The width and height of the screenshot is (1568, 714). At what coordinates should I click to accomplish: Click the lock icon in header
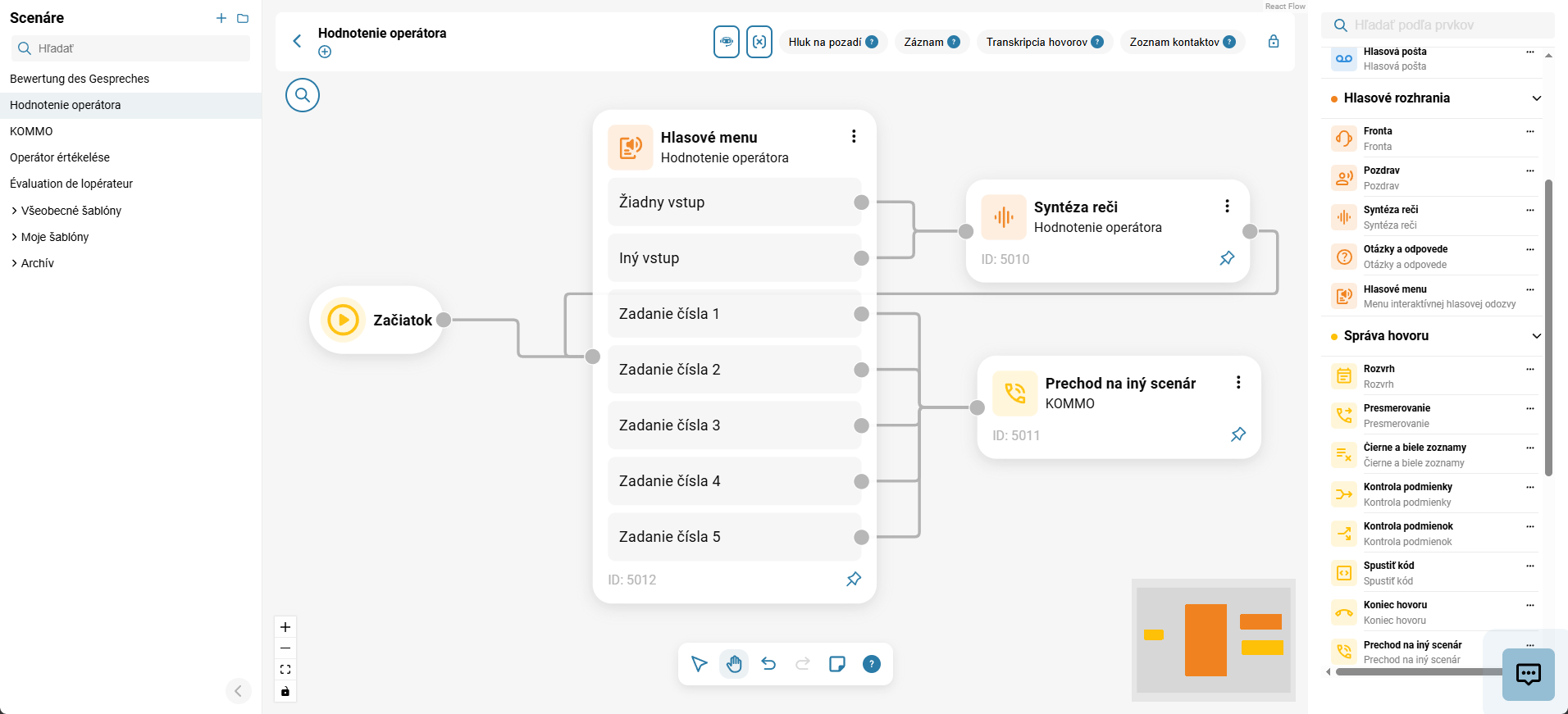tap(1274, 41)
